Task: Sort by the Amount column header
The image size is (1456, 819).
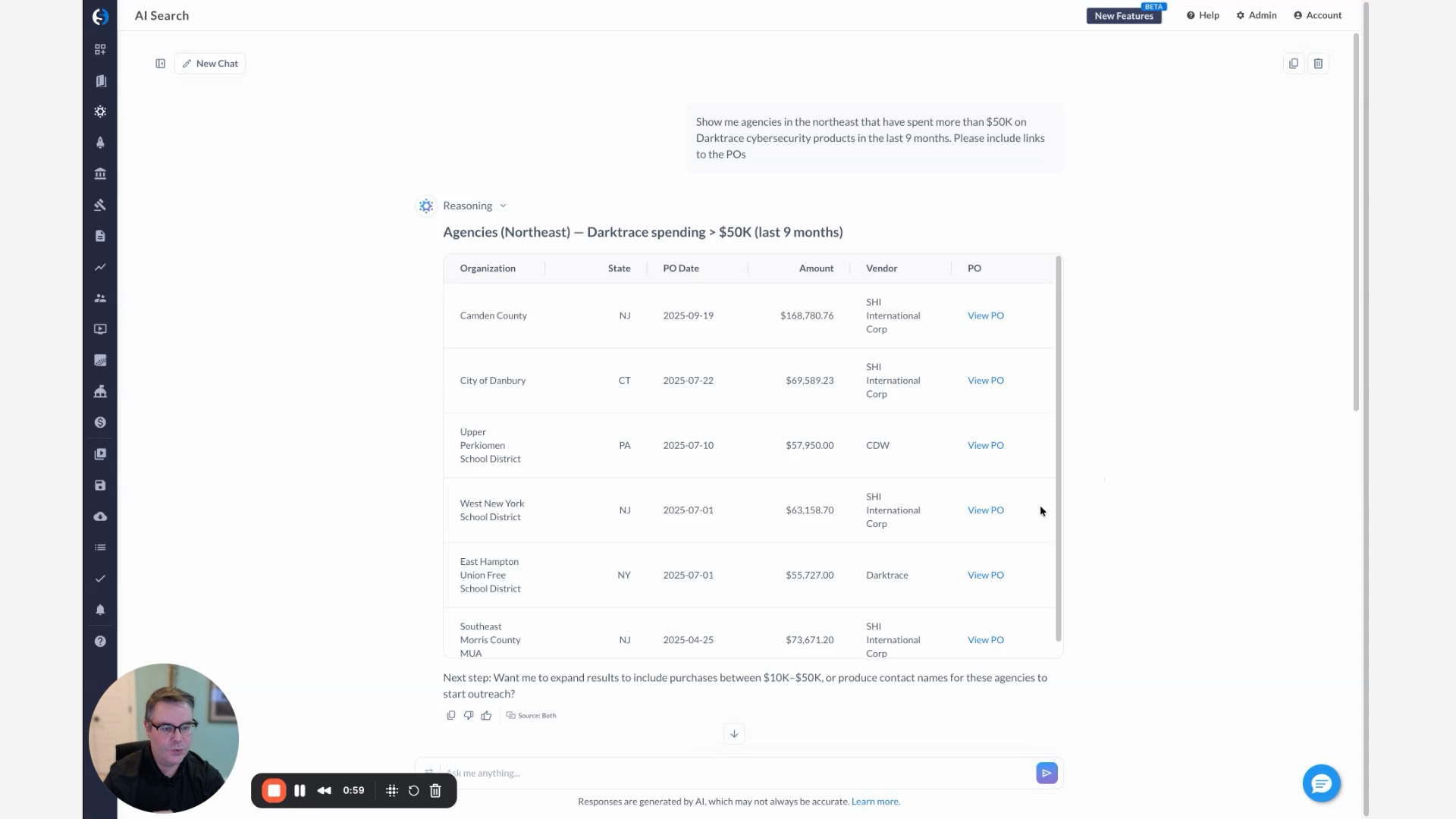Action: point(815,268)
